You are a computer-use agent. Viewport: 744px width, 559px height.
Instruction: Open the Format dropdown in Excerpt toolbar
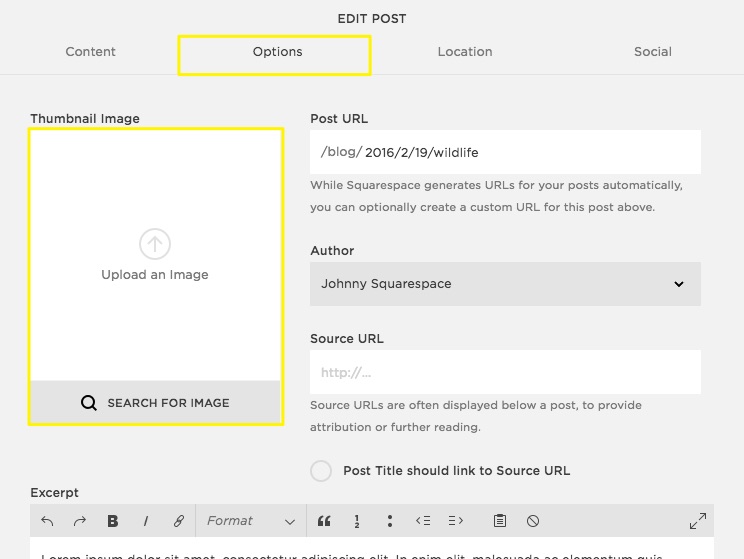(250, 521)
